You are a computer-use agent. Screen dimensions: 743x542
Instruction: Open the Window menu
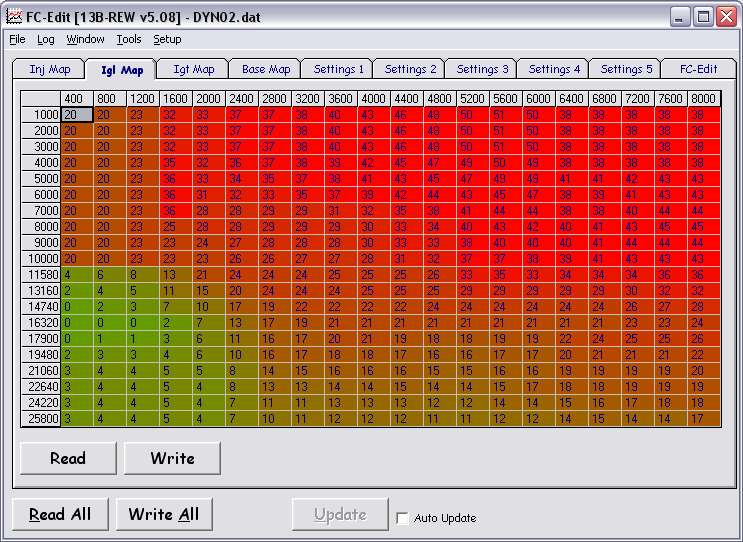(85, 40)
